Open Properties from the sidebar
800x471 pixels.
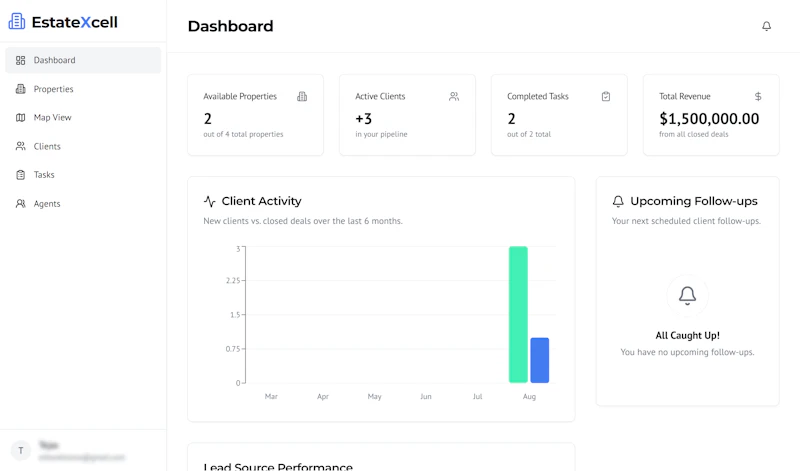(x=83, y=89)
